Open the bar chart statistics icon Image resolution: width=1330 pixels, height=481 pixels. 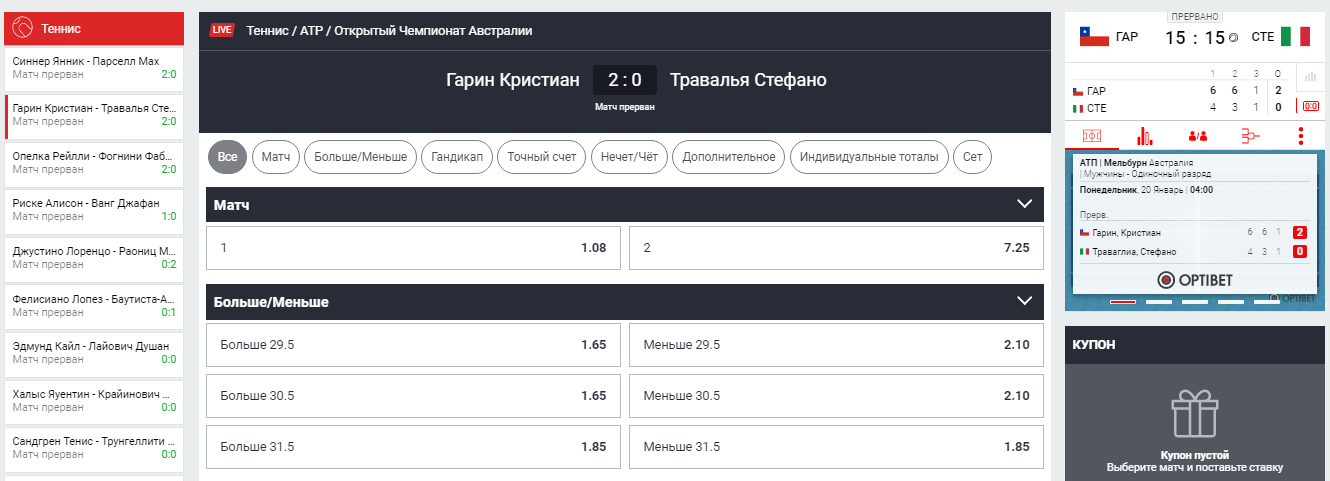tap(1146, 136)
